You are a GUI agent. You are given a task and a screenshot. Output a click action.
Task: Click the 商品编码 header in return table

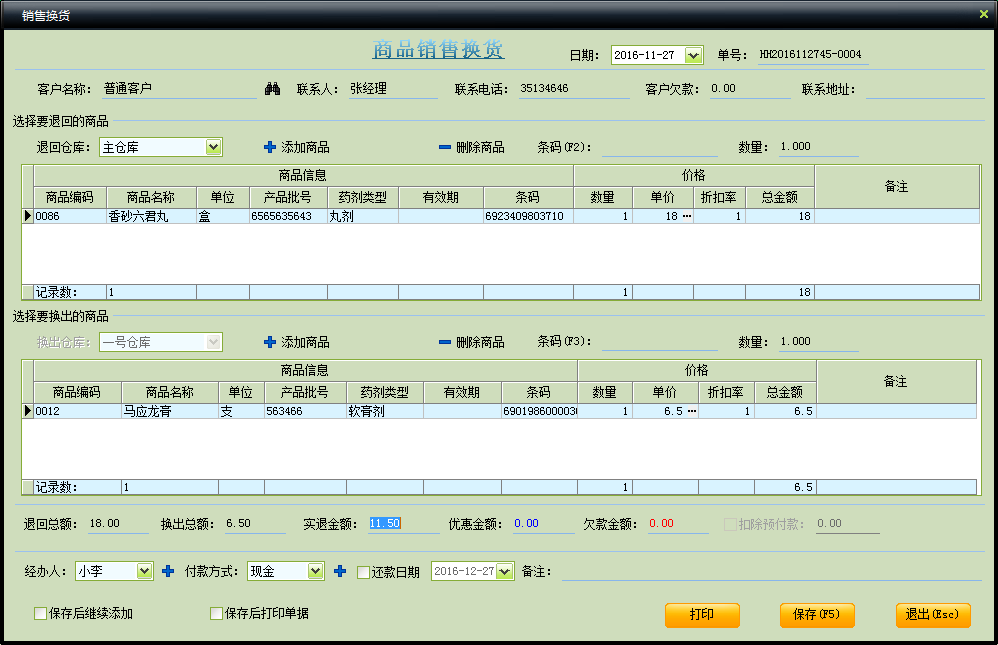pos(70,197)
